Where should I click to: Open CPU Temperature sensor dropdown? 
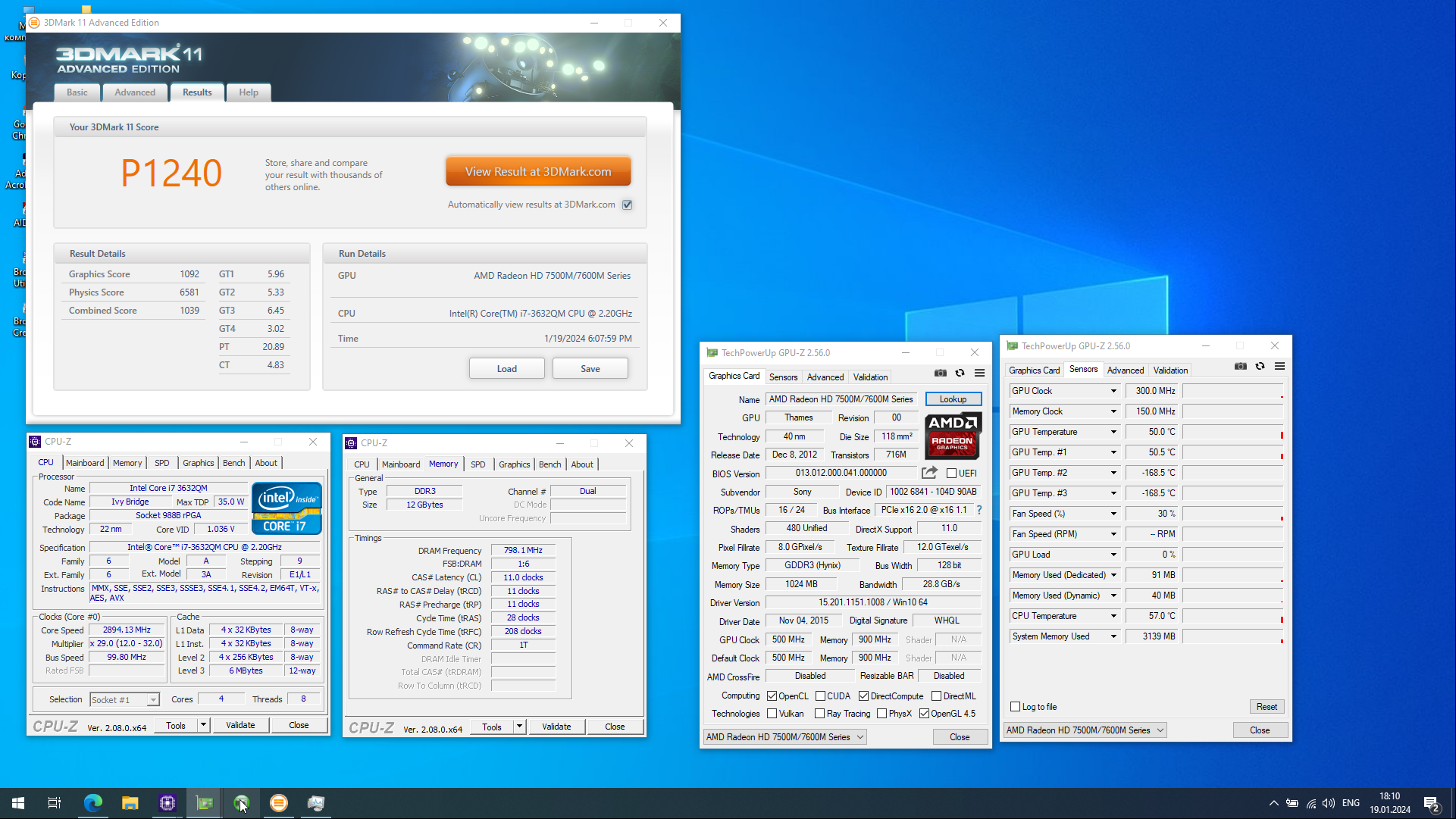(1113, 616)
